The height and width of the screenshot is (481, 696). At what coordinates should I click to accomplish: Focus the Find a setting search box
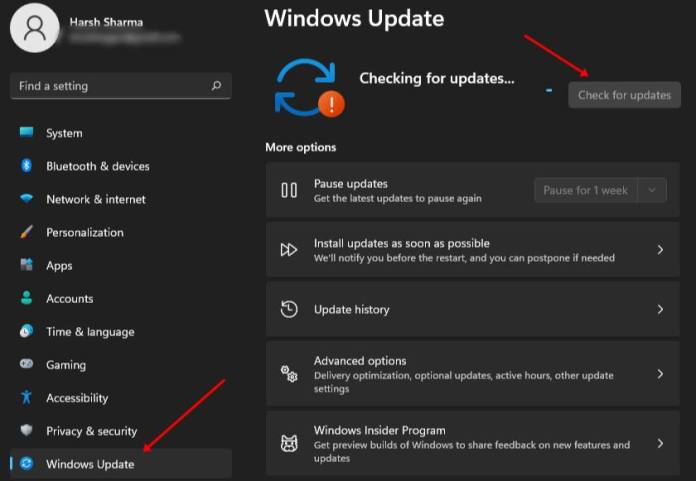(x=120, y=86)
